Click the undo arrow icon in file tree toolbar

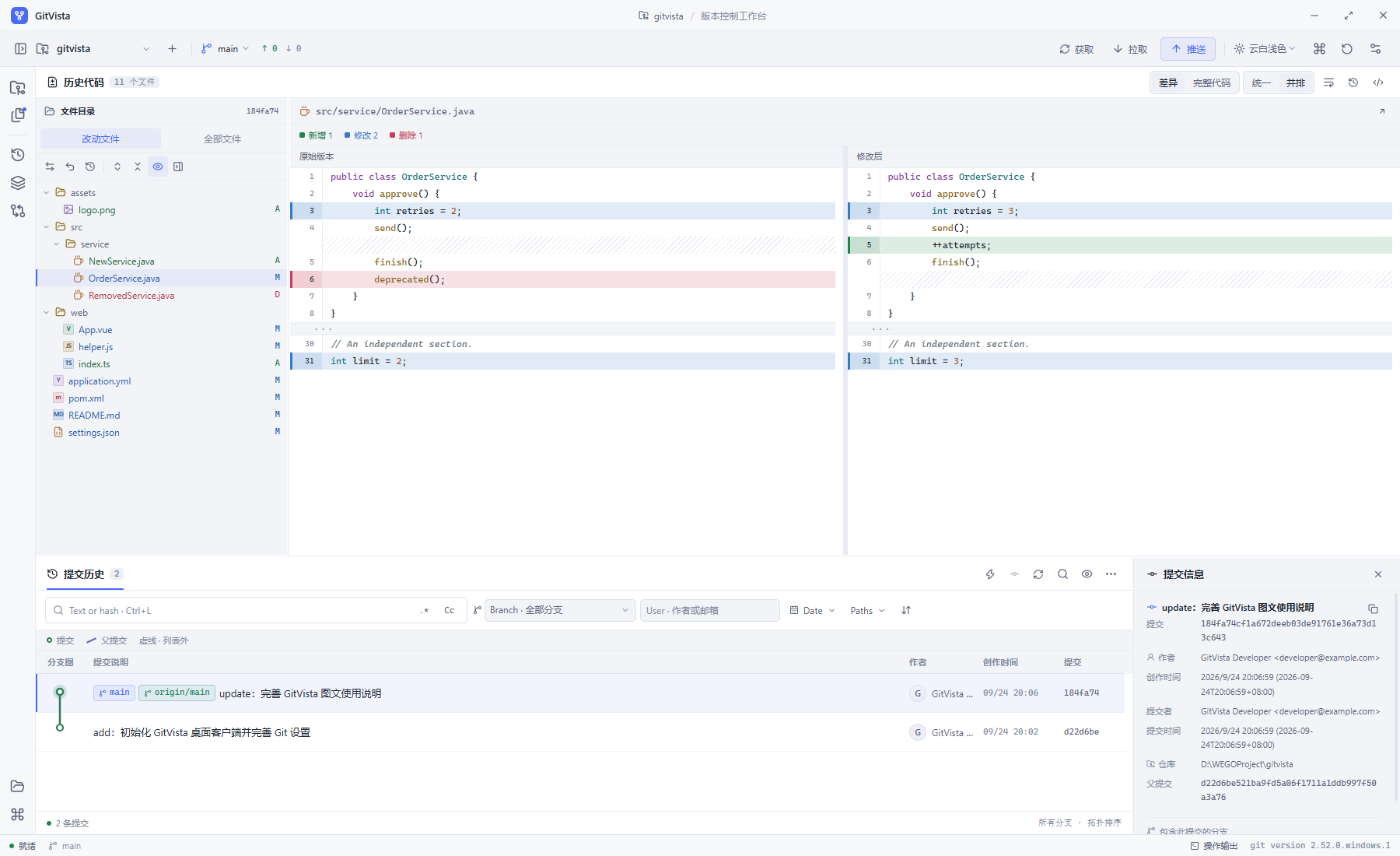pyautogui.click(x=70, y=167)
